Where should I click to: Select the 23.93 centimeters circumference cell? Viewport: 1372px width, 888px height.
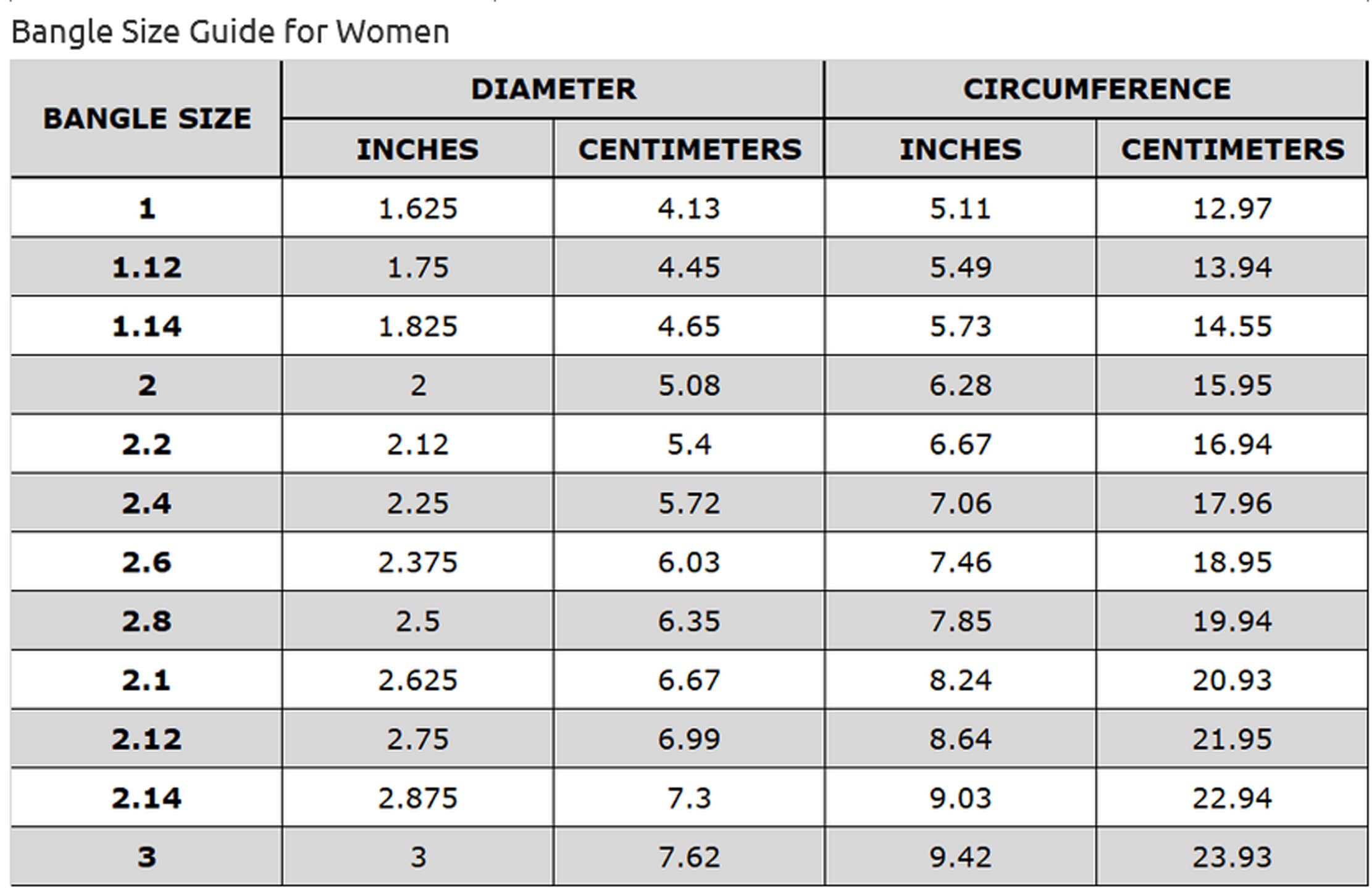point(1232,857)
